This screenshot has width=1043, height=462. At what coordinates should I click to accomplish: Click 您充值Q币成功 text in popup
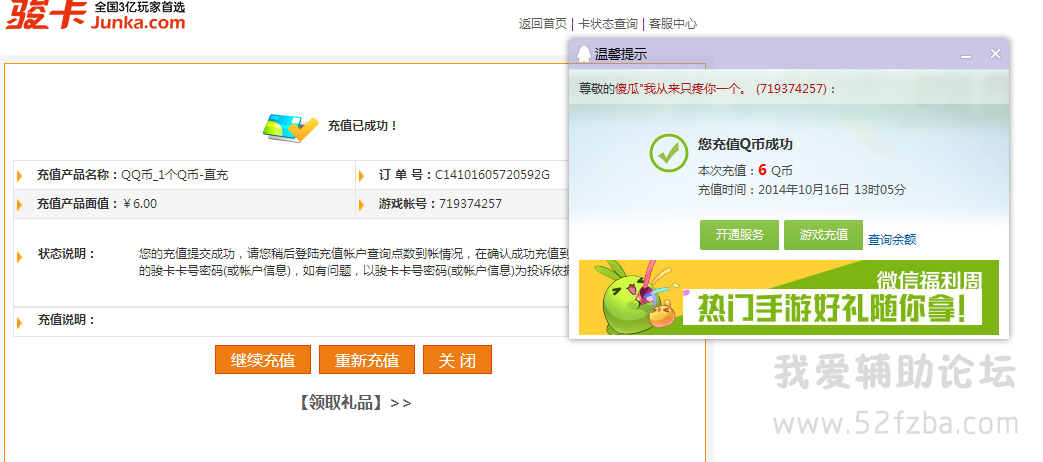[x=745, y=144]
